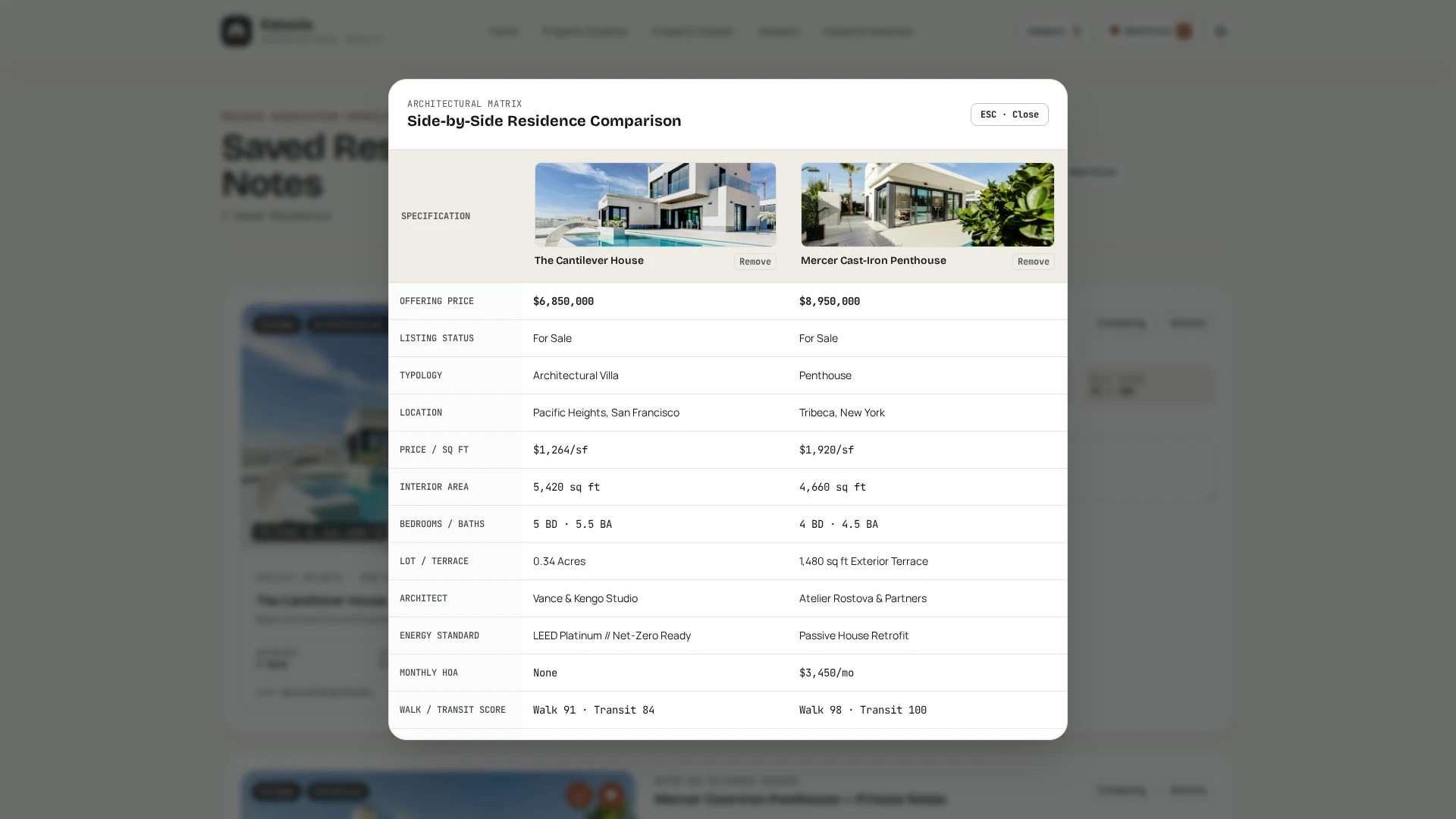
Task: Select 'Pacific Heights, San Francisco' location
Action: (606, 413)
